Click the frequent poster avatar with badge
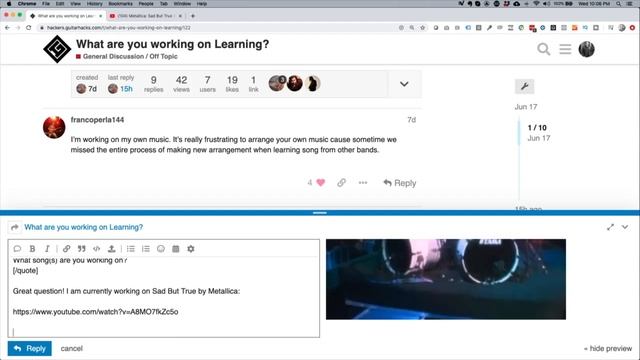Viewport: 640px width, 360px height. 277,84
